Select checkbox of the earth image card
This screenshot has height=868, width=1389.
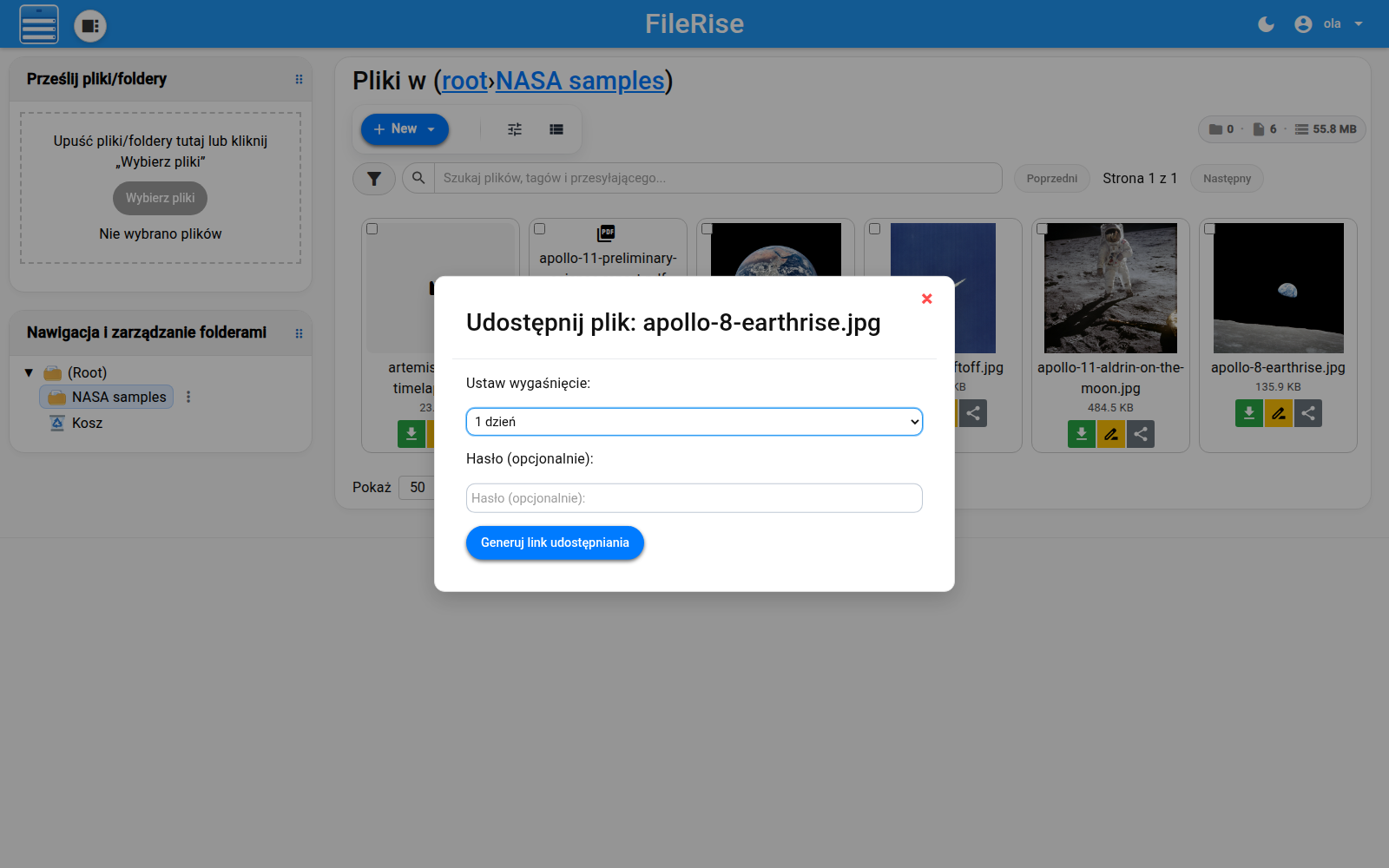(x=708, y=229)
